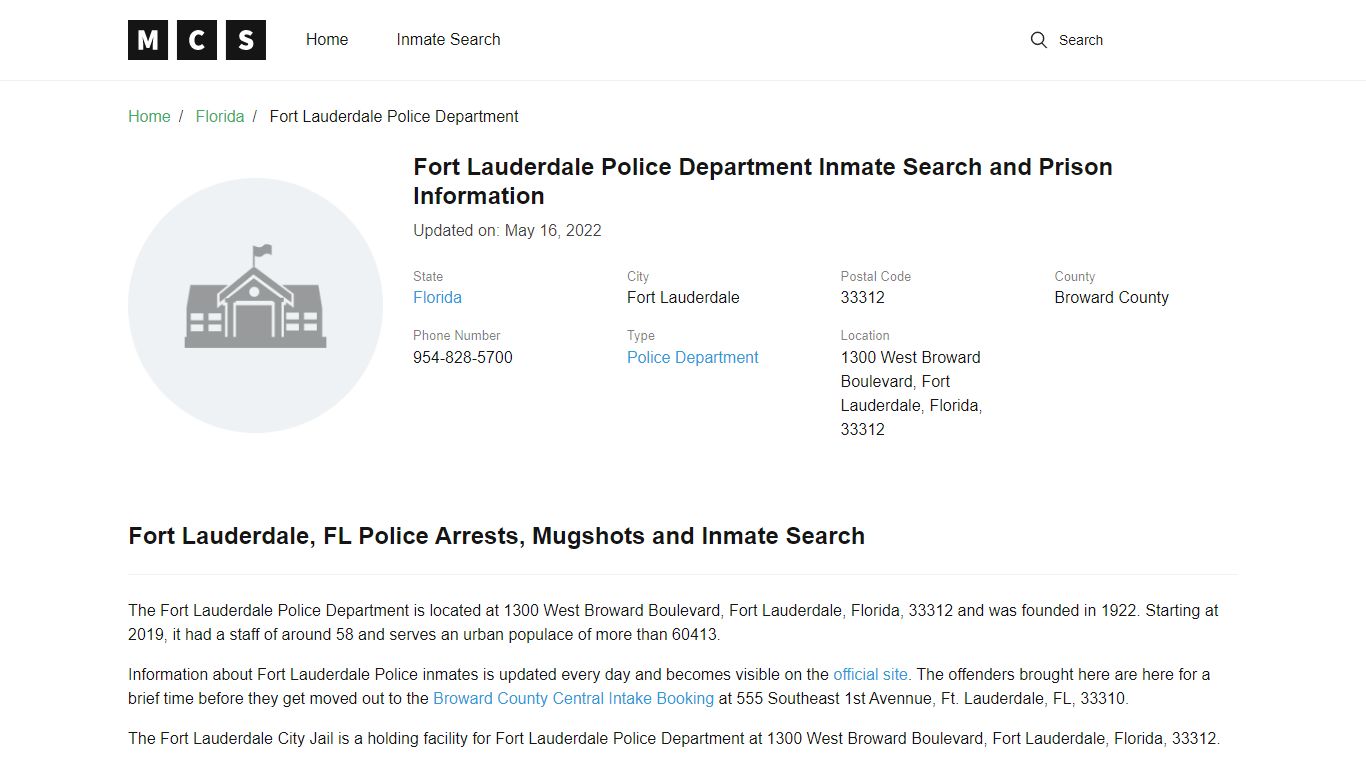1366x768 pixels.
Task: Click the Location field label
Action: 865,335
